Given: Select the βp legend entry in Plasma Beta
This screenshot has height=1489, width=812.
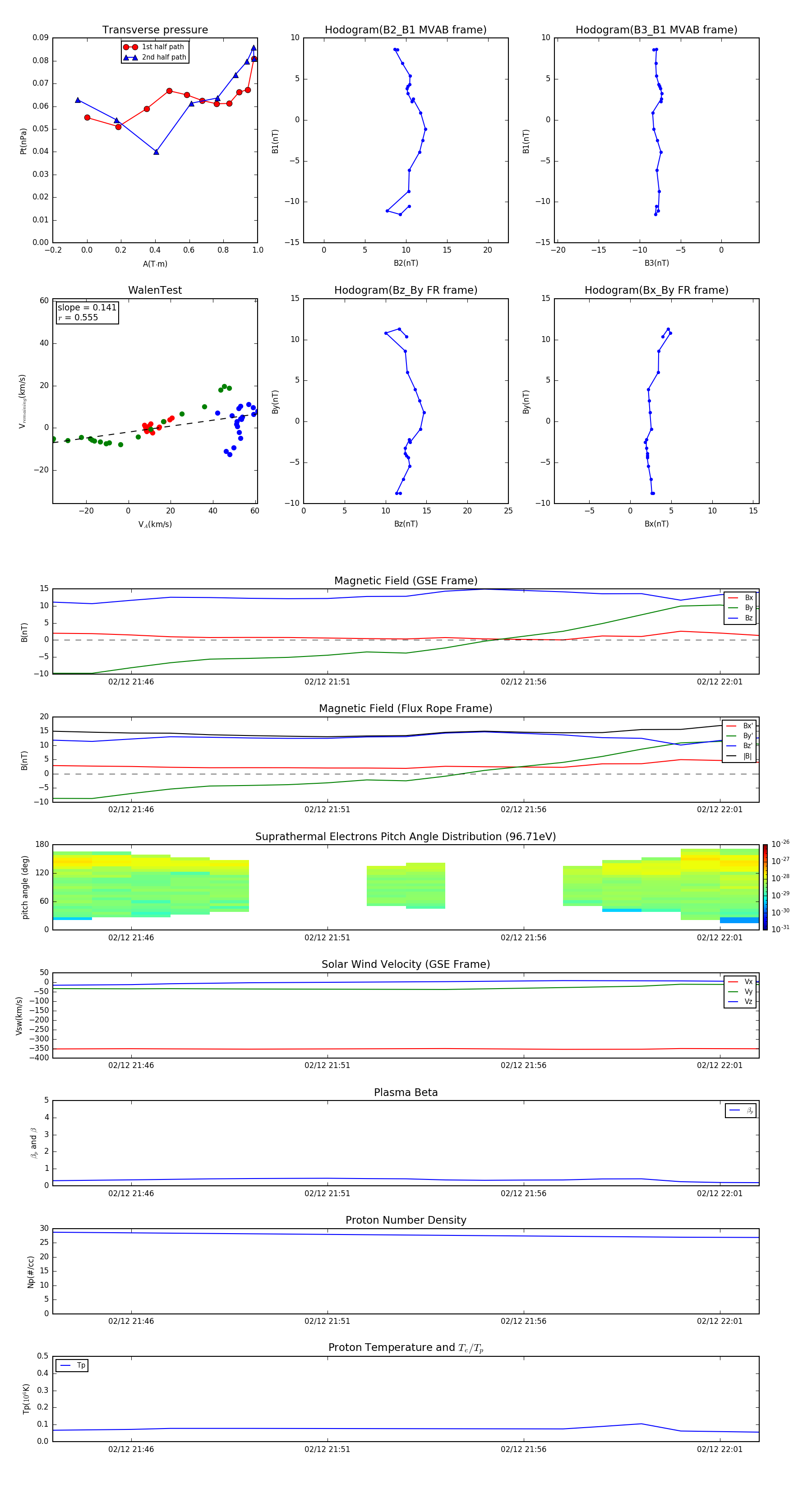Looking at the screenshot, I should pyautogui.click(x=741, y=1110).
